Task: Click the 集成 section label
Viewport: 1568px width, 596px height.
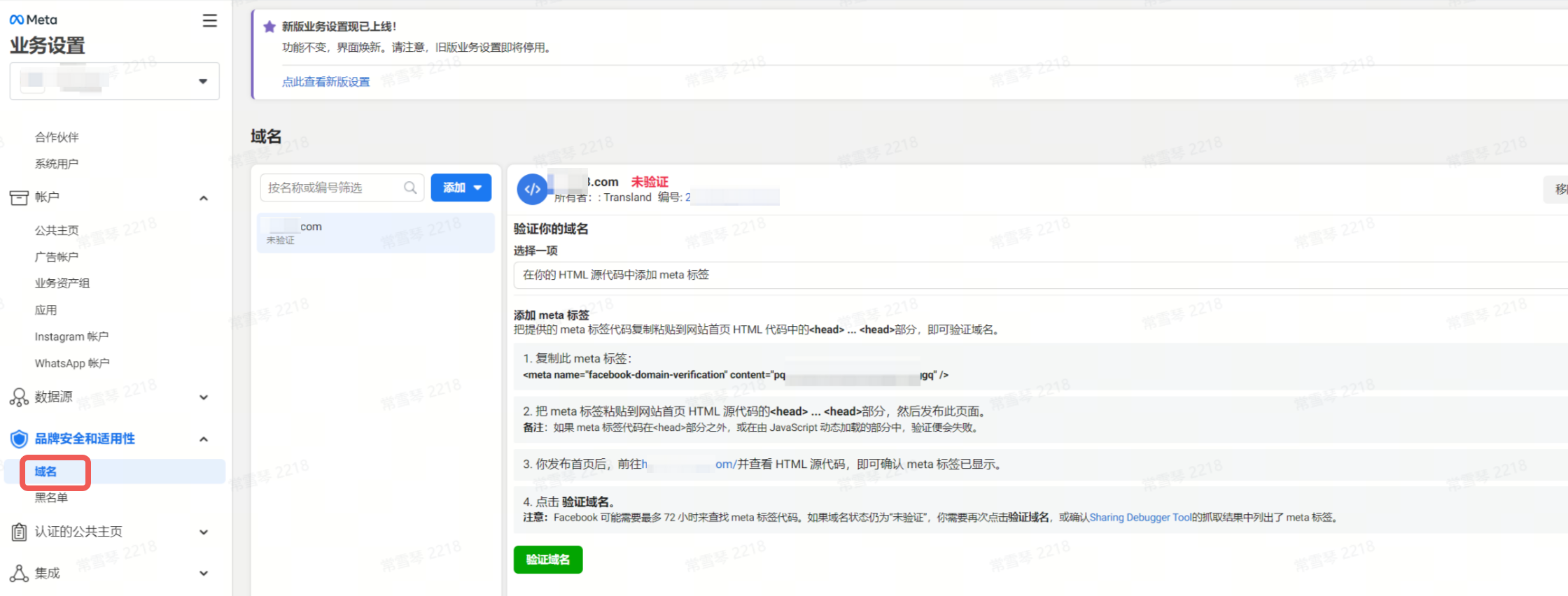Action: pyautogui.click(x=48, y=574)
